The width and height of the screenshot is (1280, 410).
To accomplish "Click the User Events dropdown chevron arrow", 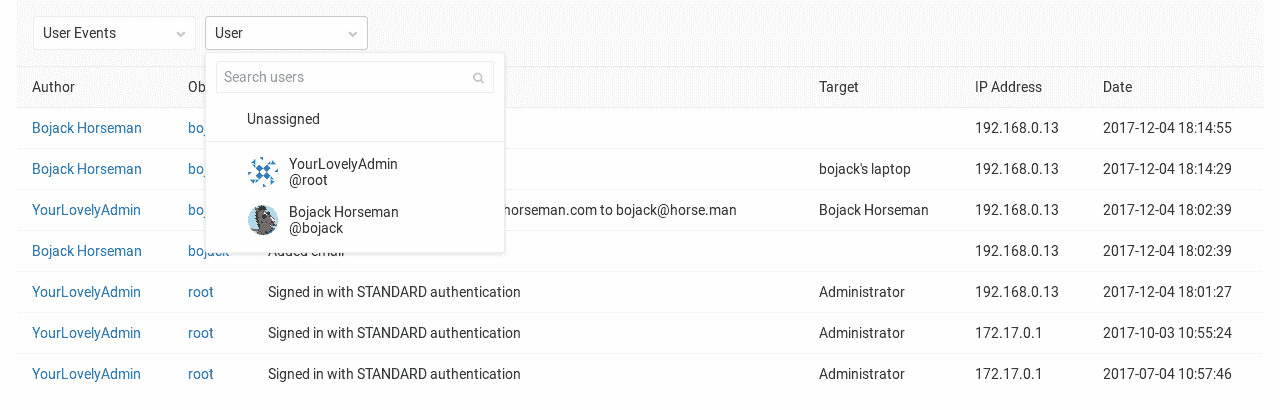I will (x=180, y=34).
